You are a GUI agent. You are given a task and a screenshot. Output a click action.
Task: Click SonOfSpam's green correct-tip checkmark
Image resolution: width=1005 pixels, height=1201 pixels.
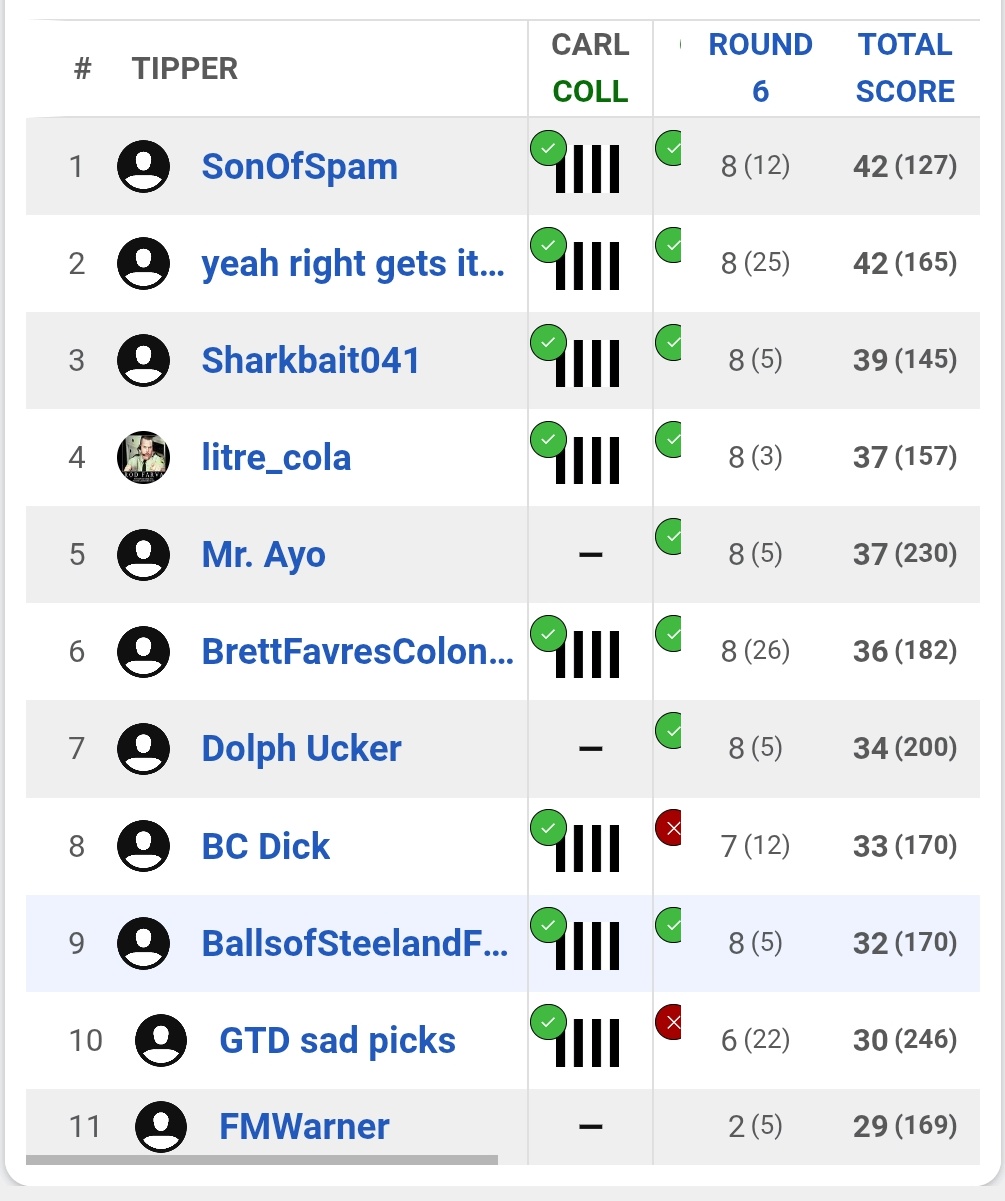548,149
